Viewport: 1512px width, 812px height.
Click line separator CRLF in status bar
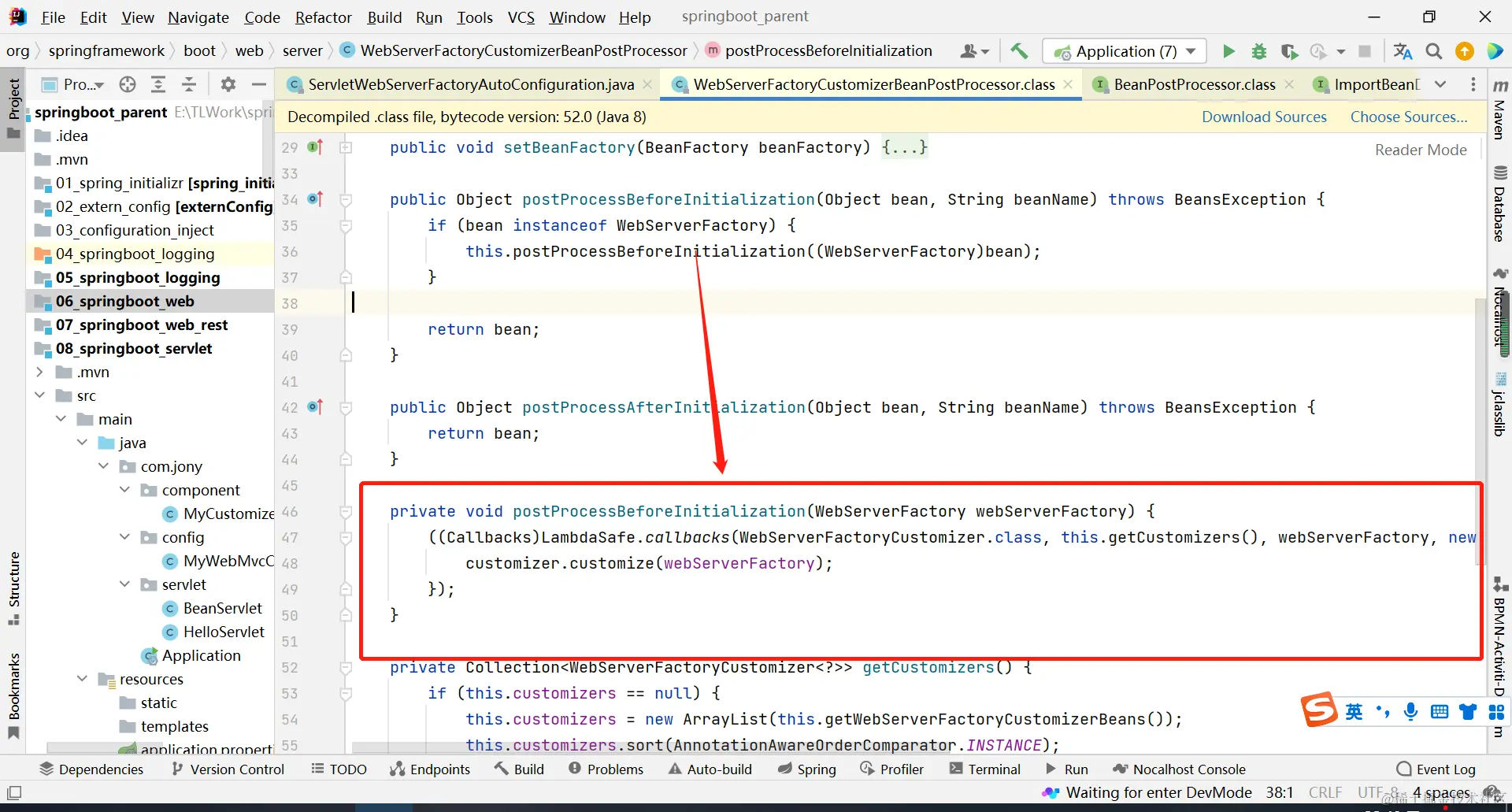pyautogui.click(x=1325, y=792)
